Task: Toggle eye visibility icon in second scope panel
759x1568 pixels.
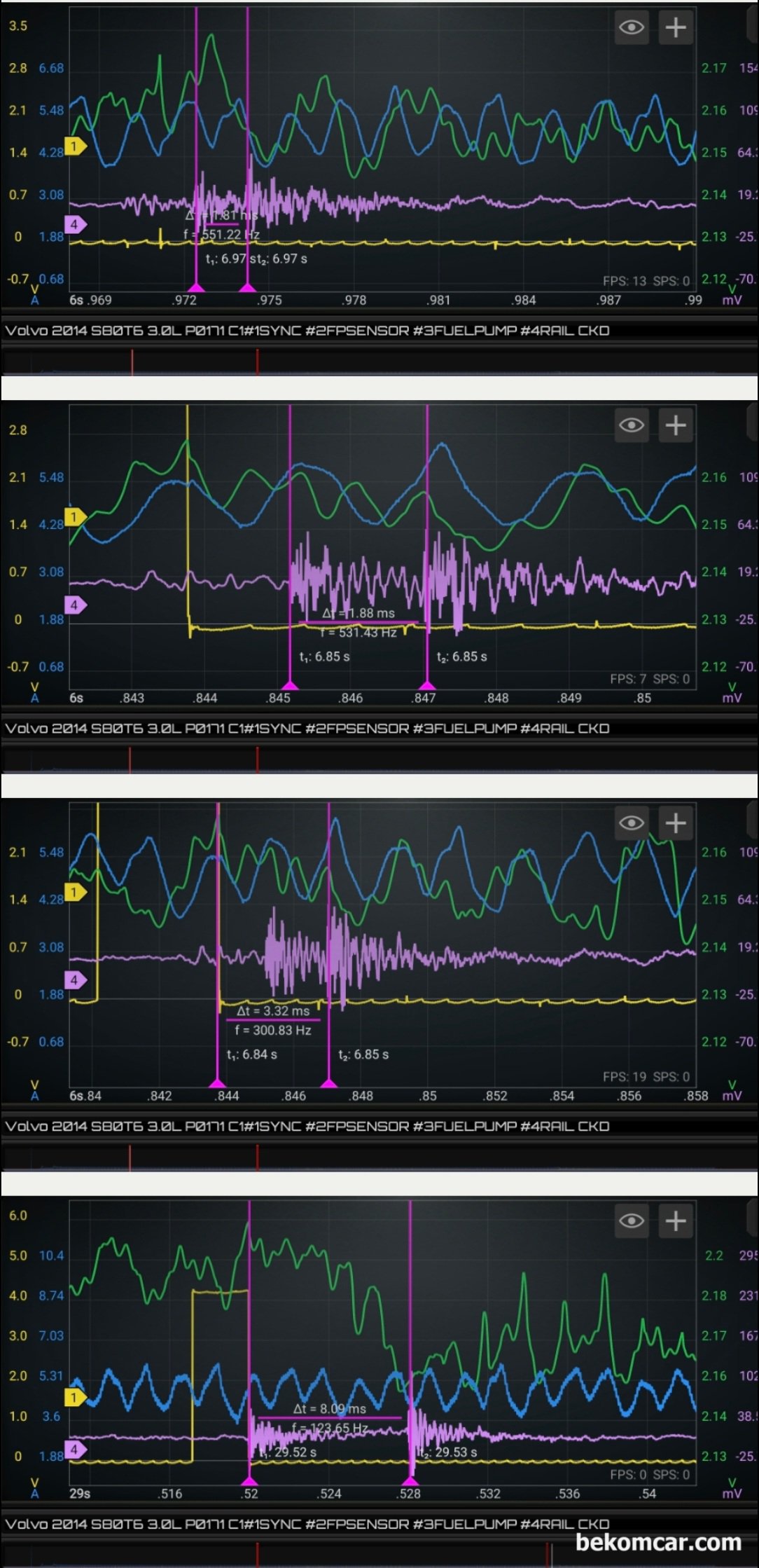Action: pos(632,425)
